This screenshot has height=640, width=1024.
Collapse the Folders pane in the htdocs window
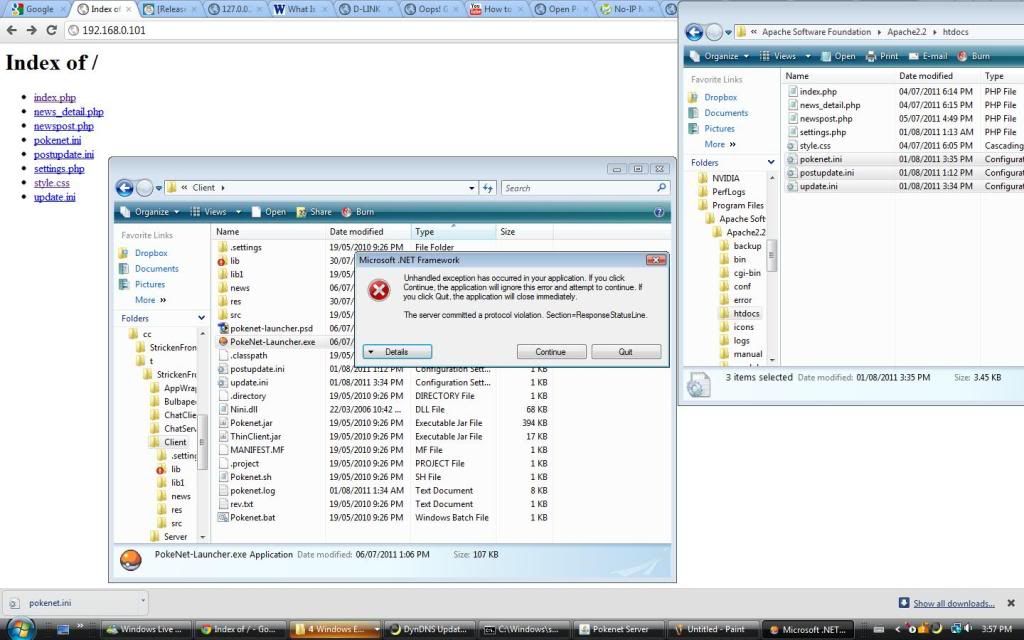tap(770, 162)
